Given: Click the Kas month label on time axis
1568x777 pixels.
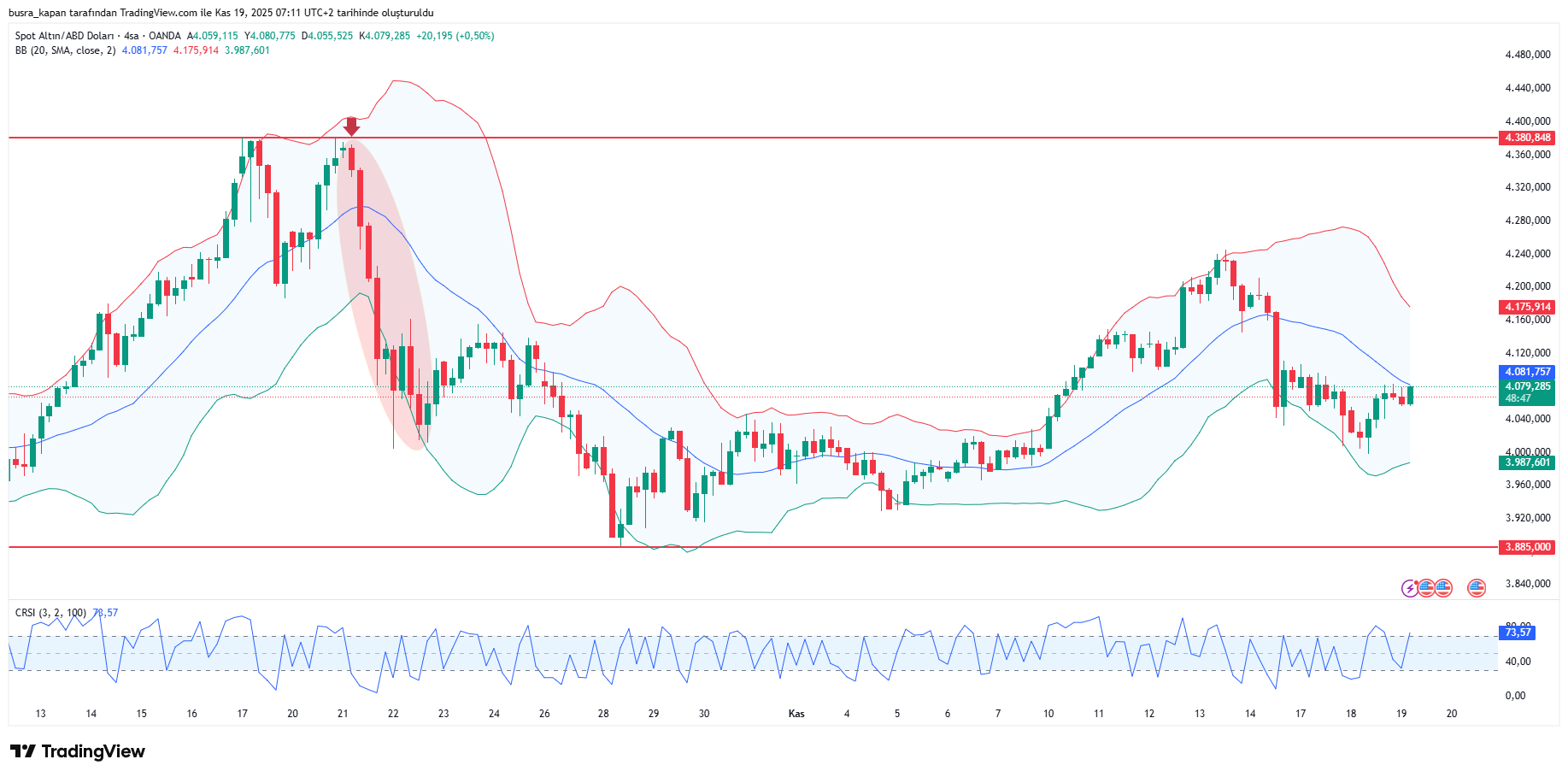Looking at the screenshot, I should [x=796, y=714].
